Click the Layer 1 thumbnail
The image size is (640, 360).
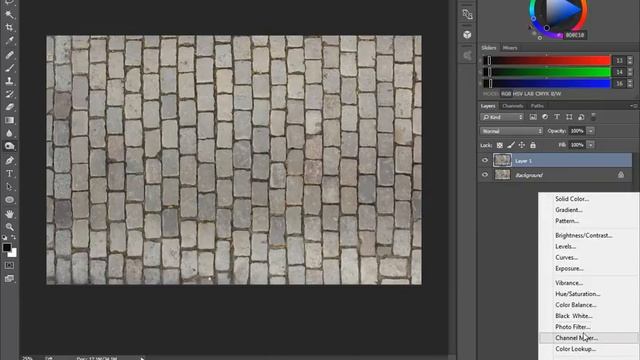pyautogui.click(x=502, y=160)
